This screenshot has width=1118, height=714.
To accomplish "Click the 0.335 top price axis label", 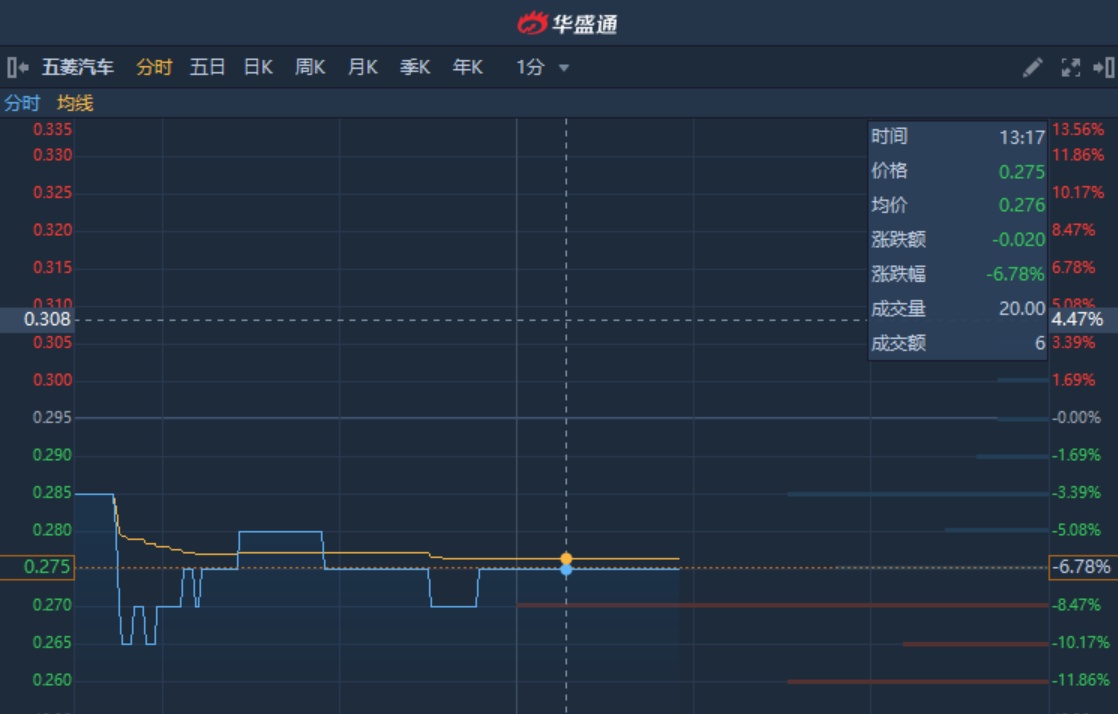I will pyautogui.click(x=52, y=130).
